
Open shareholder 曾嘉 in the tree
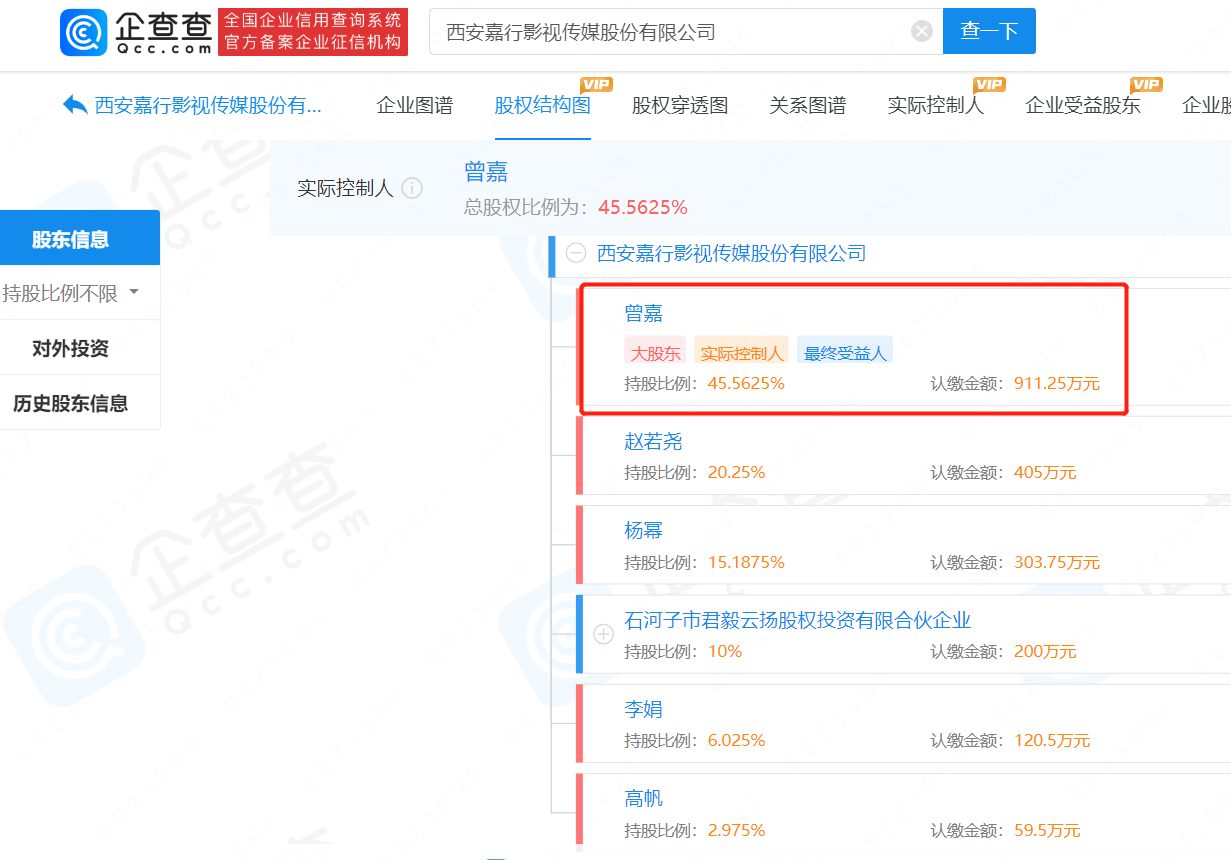click(644, 314)
